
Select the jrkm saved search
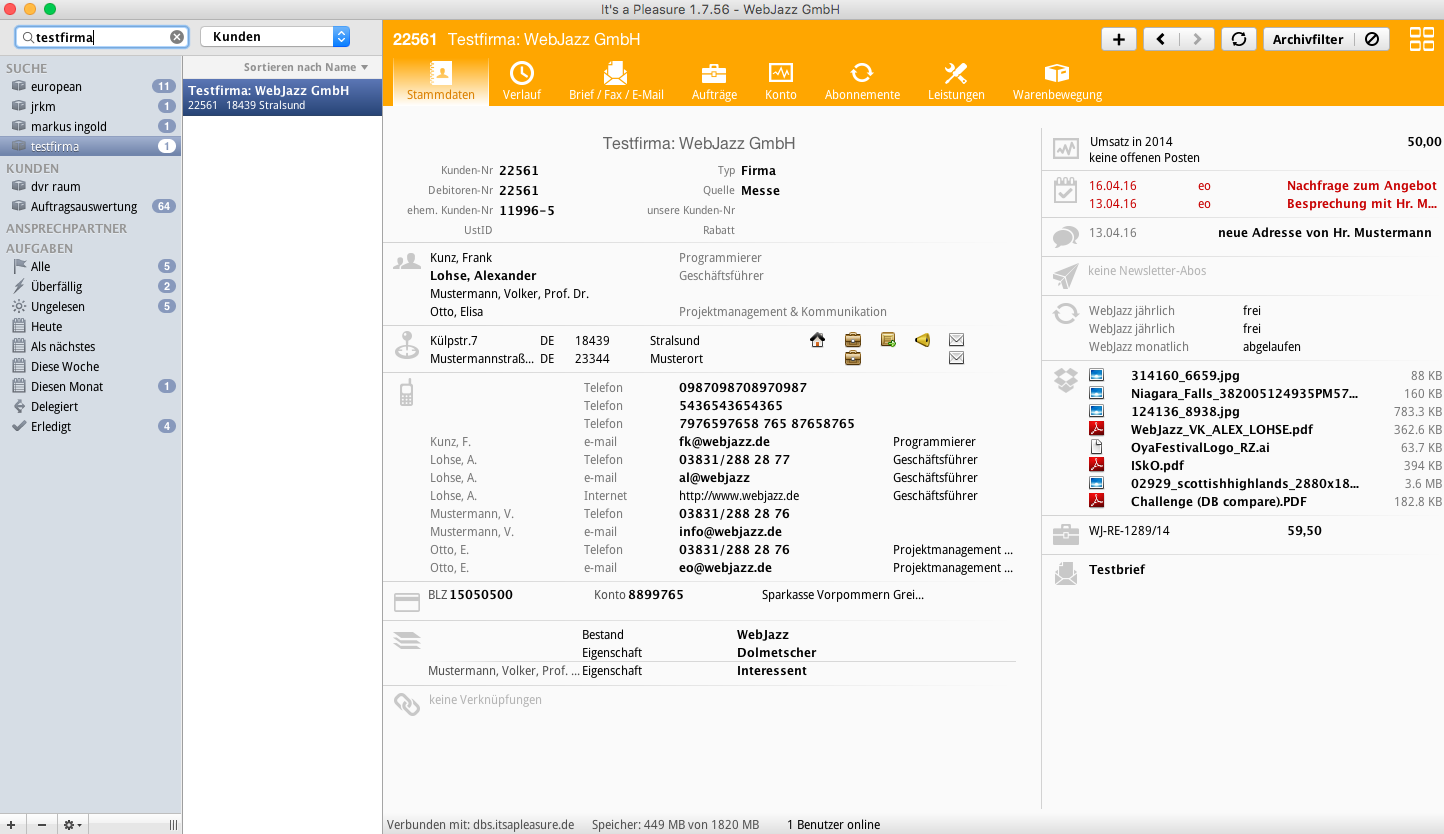pyautogui.click(x=90, y=106)
